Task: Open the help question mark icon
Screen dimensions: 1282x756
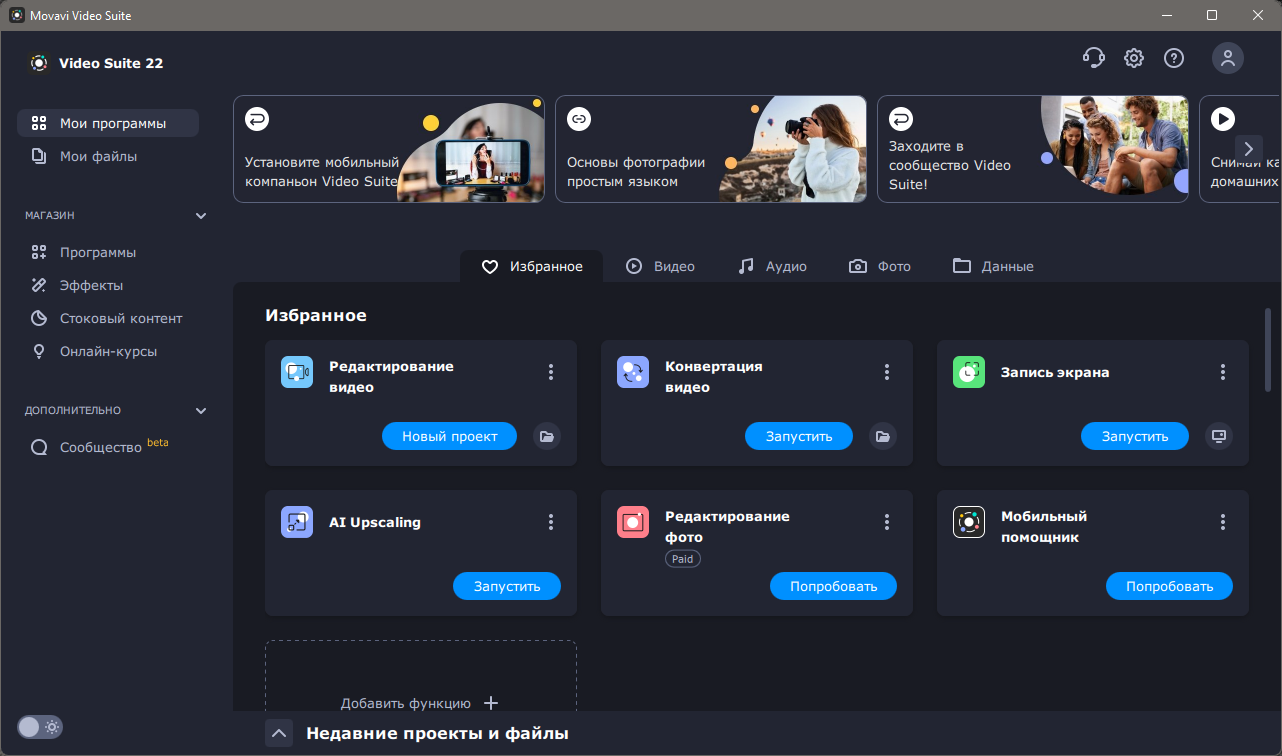Action: click(1174, 58)
